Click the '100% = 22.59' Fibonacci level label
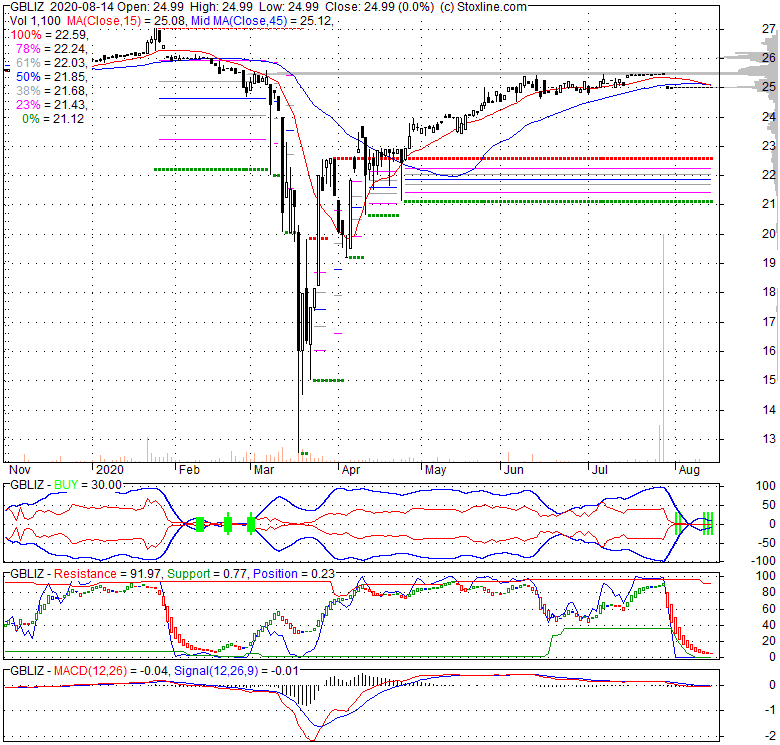 pos(49,35)
